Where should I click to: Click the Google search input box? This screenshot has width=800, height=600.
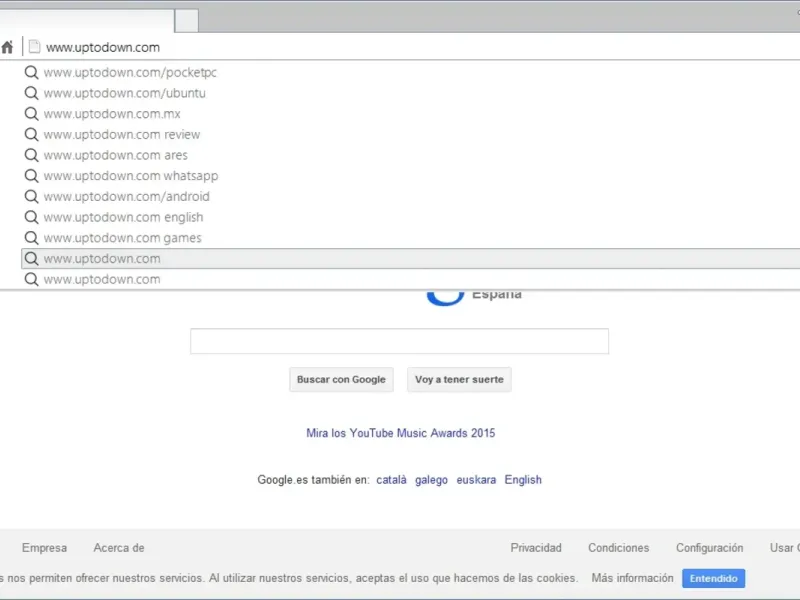click(x=399, y=341)
